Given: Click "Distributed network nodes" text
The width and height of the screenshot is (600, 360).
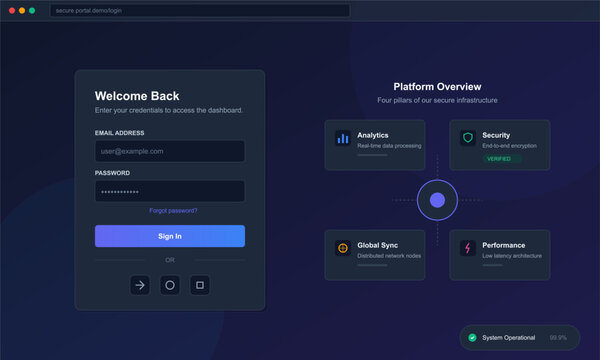Looking at the screenshot, I should click(389, 256).
